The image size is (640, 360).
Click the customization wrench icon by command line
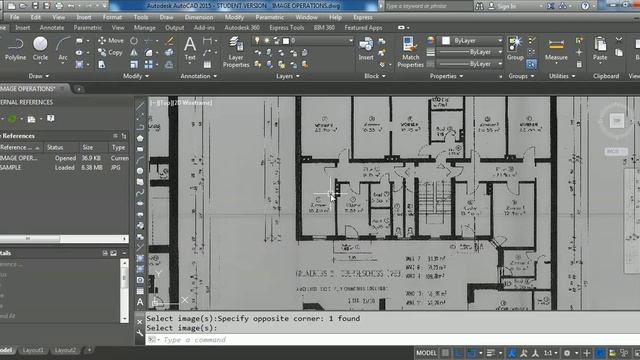(x=140, y=333)
